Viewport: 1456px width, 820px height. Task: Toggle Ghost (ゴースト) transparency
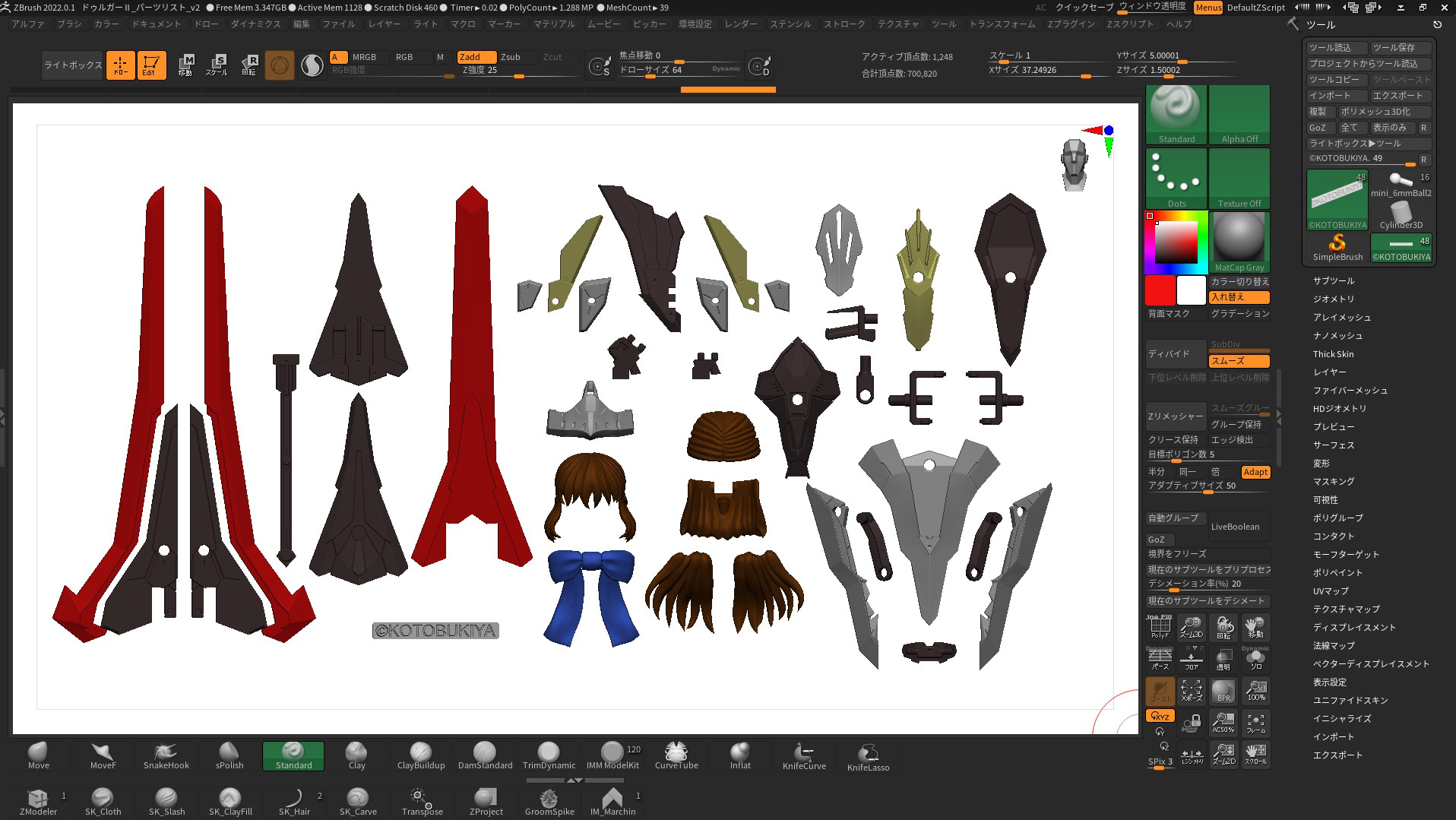(1160, 691)
